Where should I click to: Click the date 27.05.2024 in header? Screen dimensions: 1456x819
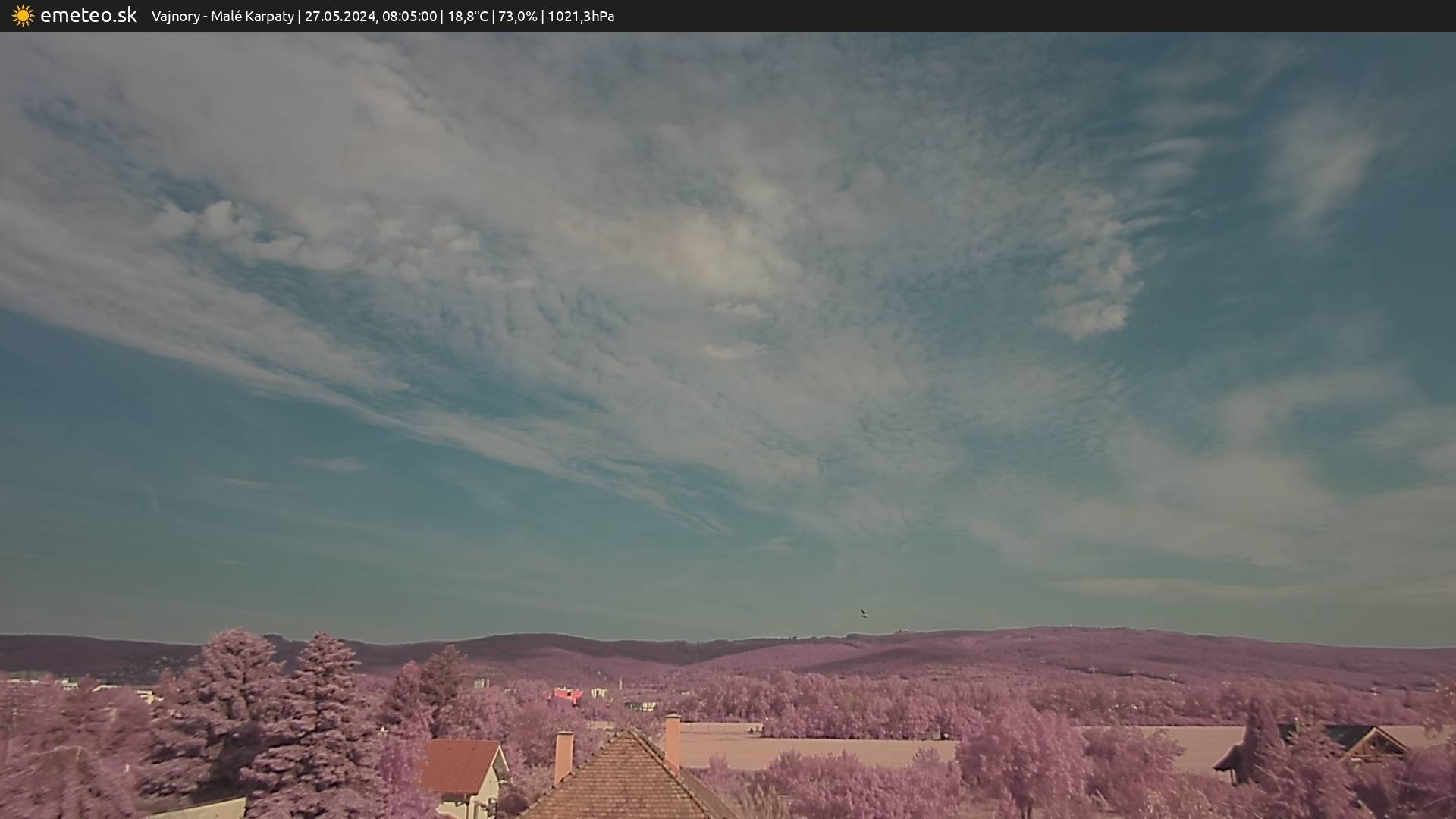(340, 16)
